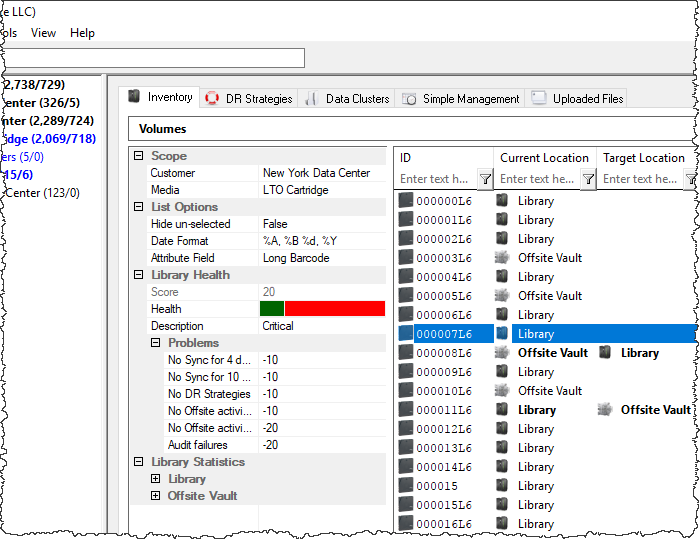Click the red portion of Health bar

coord(335,309)
